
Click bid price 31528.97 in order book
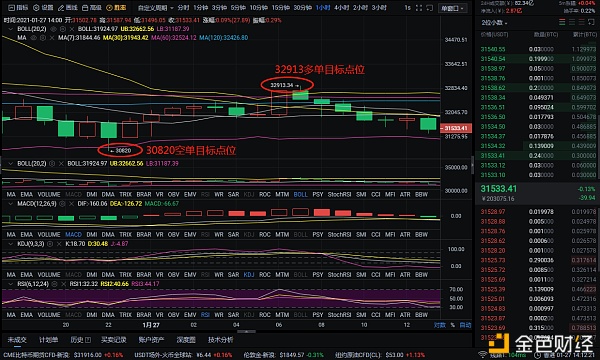coord(493,212)
